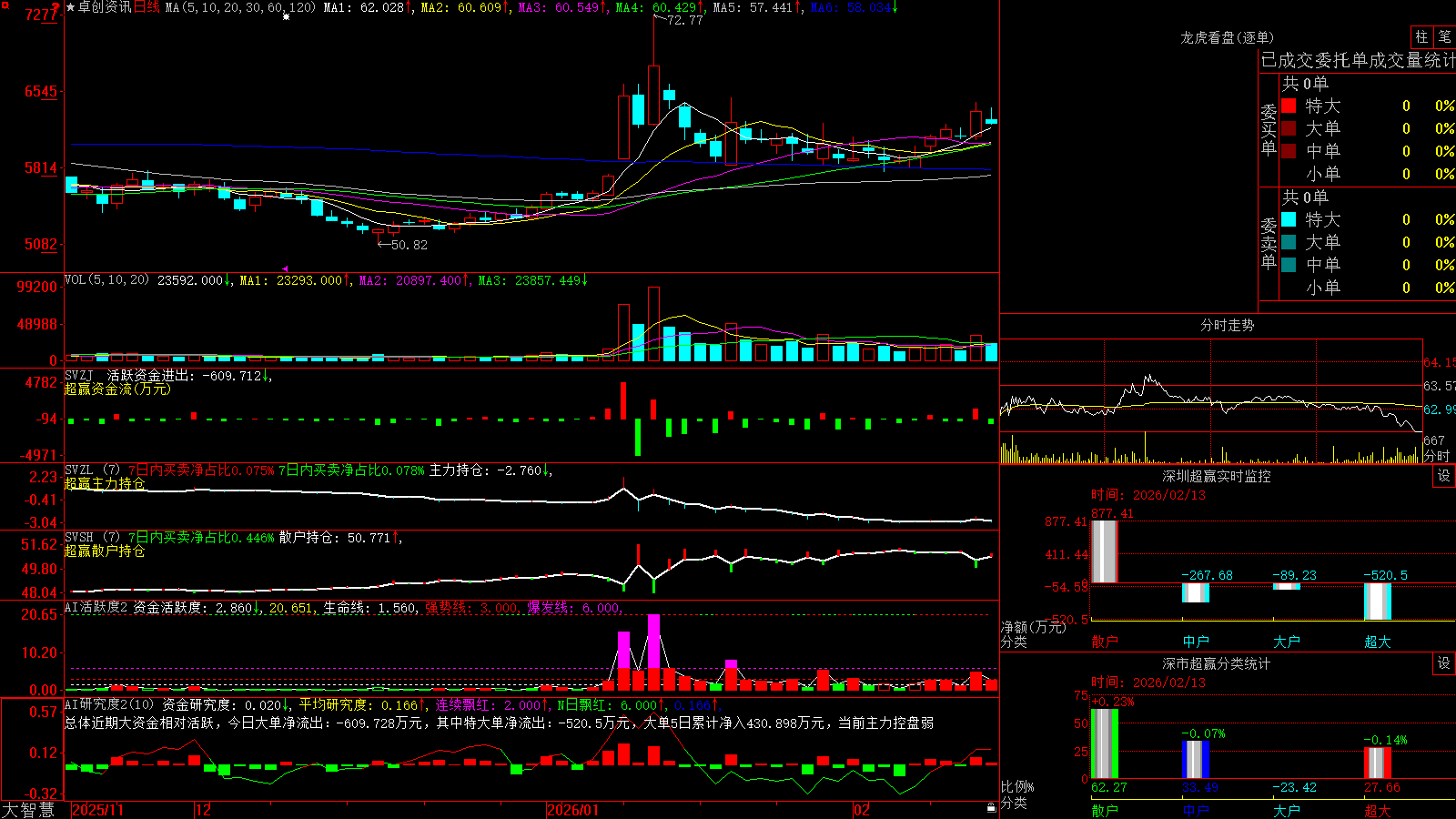
Task: Click the 爆发线: 6.000 label
Action: (x=575, y=607)
